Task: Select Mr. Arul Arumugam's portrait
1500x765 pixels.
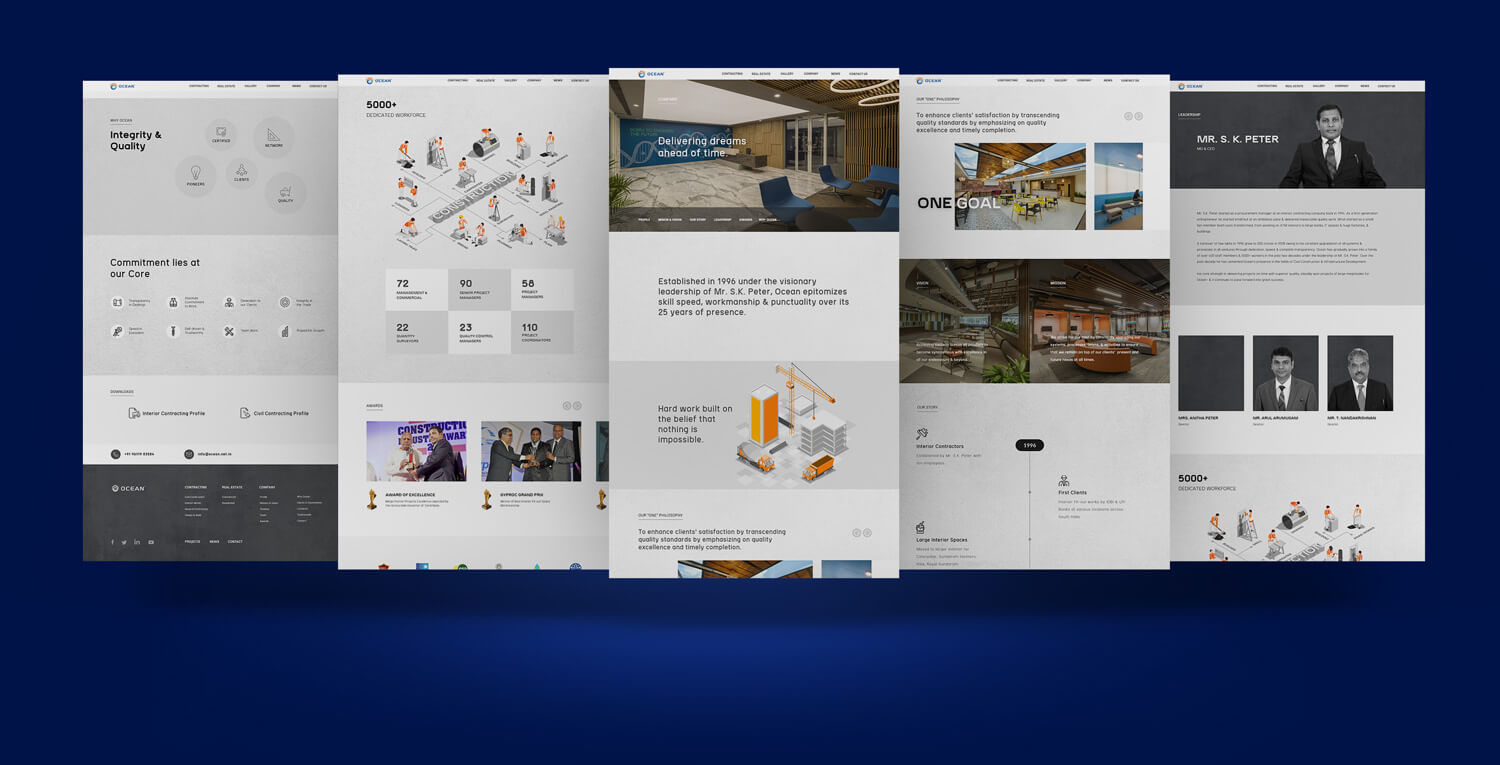Action: (x=1285, y=373)
